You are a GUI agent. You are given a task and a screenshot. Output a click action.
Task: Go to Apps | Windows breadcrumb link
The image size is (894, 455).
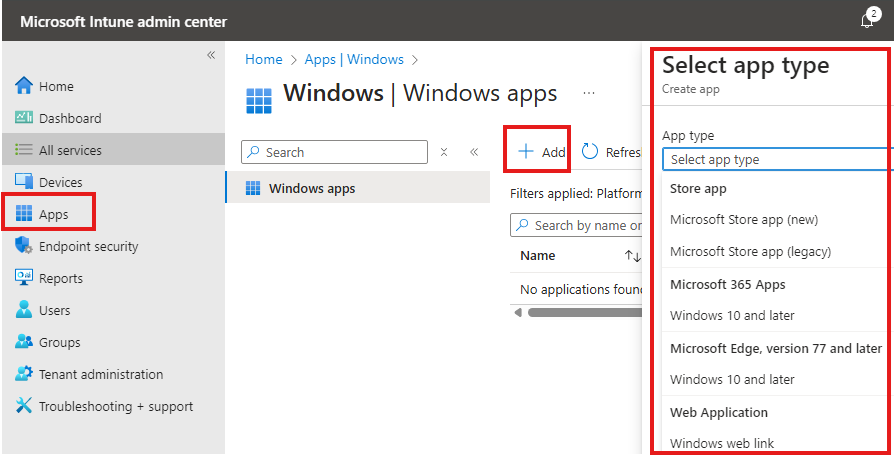pyautogui.click(x=354, y=59)
